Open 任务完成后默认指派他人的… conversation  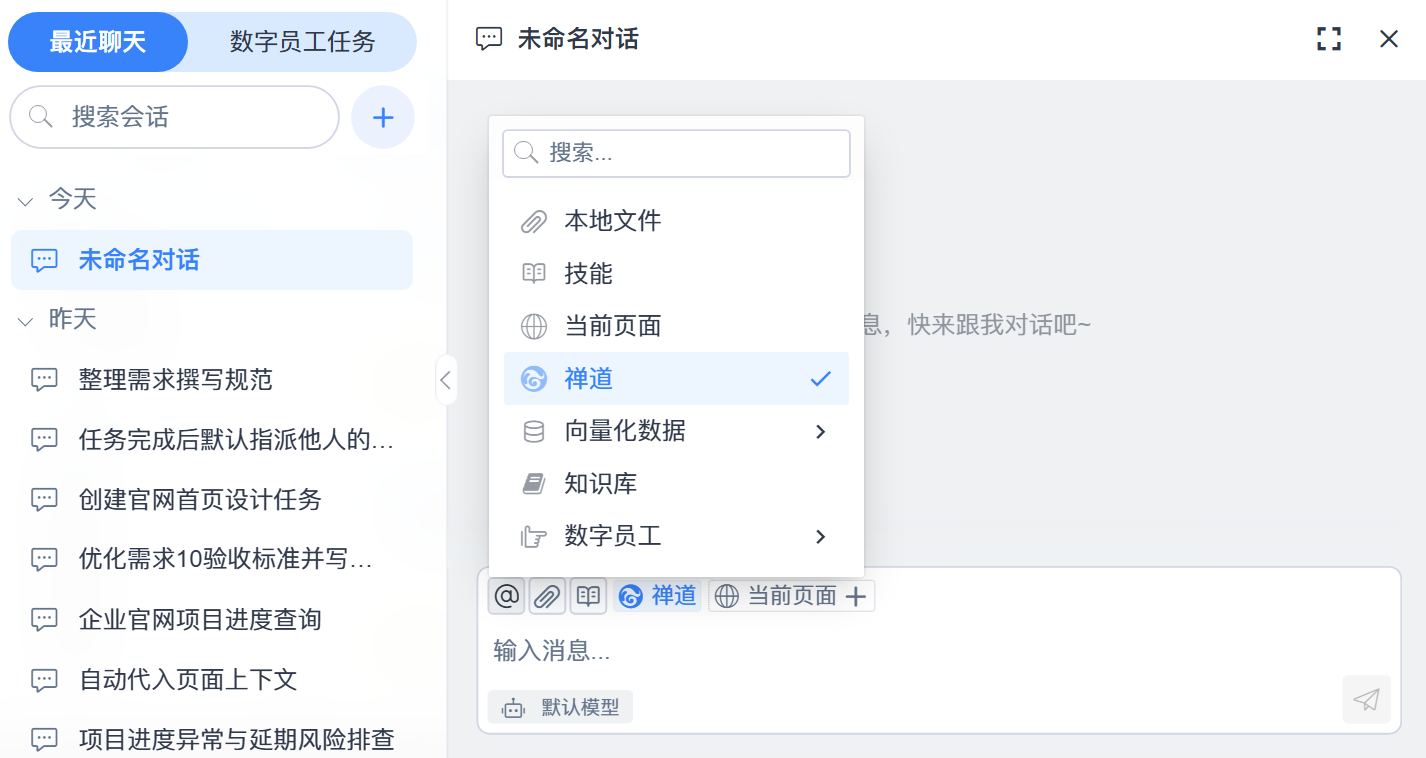click(x=212, y=440)
